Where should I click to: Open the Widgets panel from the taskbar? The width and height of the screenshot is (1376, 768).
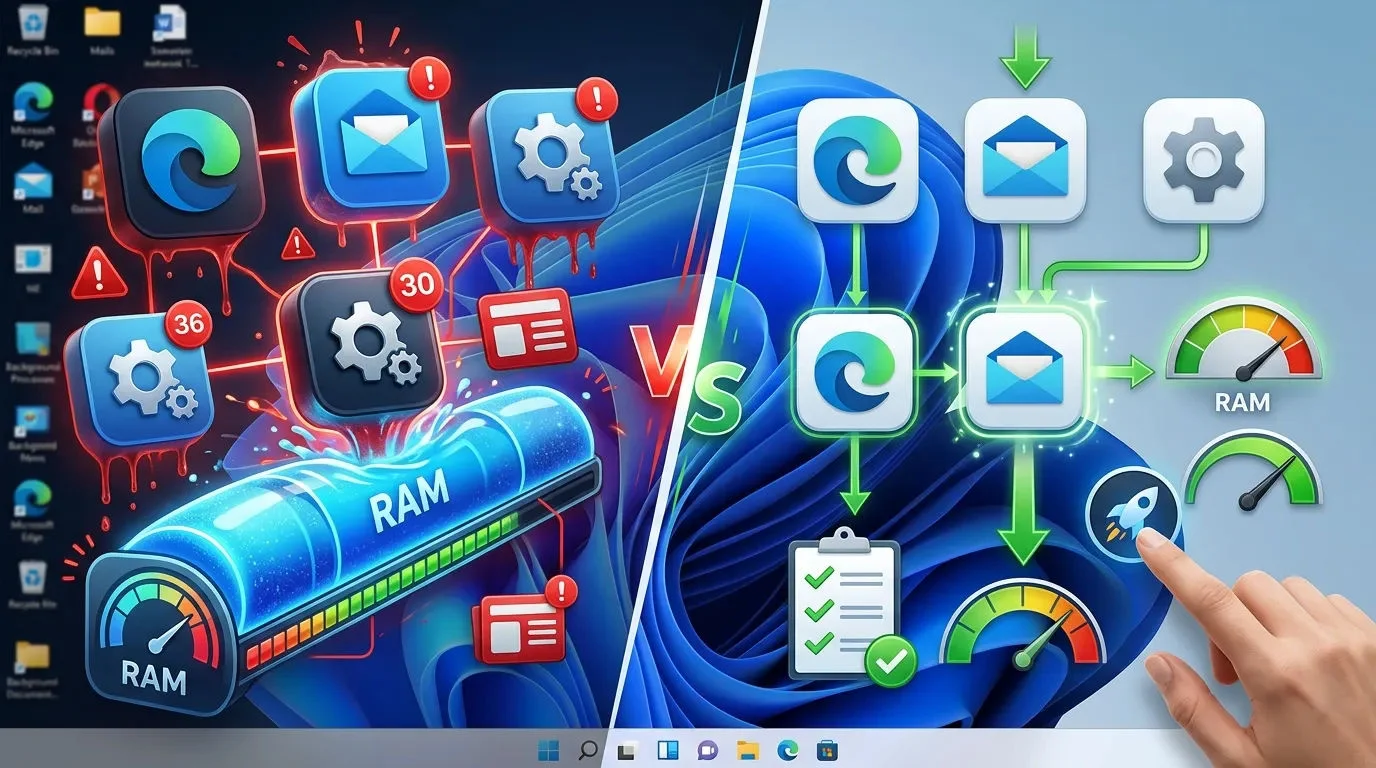pos(667,750)
